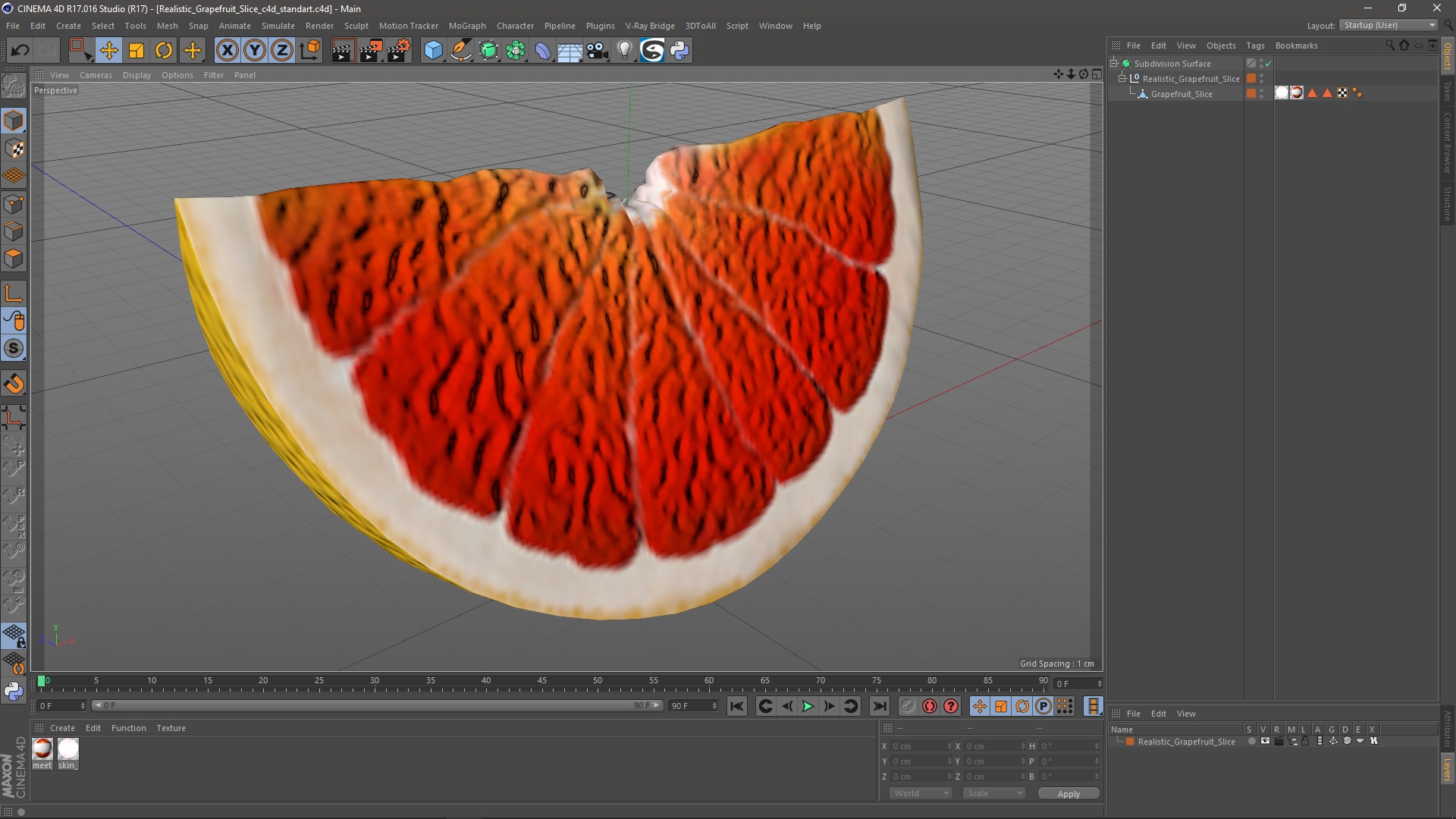Screen dimensions: 1456x819
Task: Toggle Y axis lock
Action: [x=255, y=51]
